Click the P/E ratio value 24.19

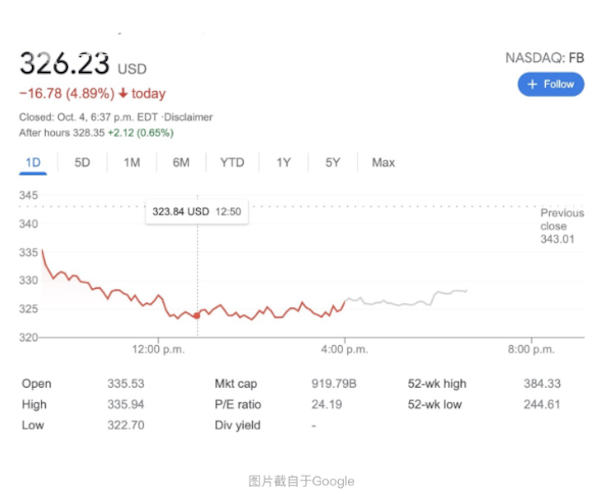pos(326,404)
